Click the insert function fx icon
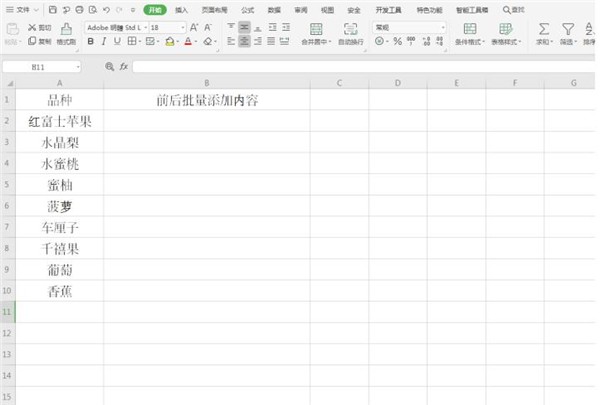Image resolution: width=600 pixels, height=405 pixels. click(x=123, y=67)
